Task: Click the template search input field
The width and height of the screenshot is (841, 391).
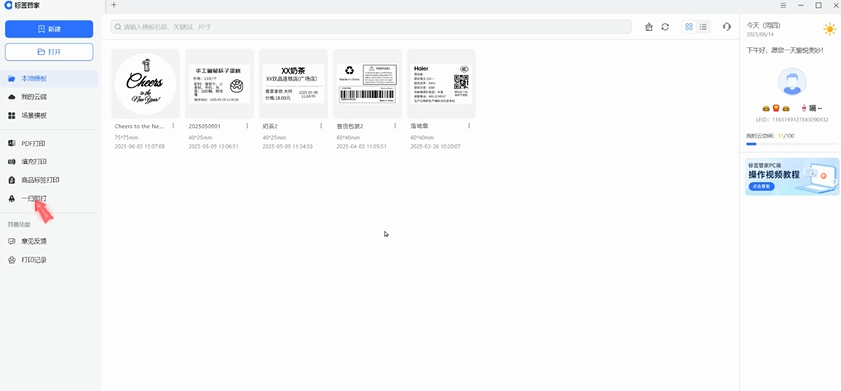Action: tap(371, 27)
